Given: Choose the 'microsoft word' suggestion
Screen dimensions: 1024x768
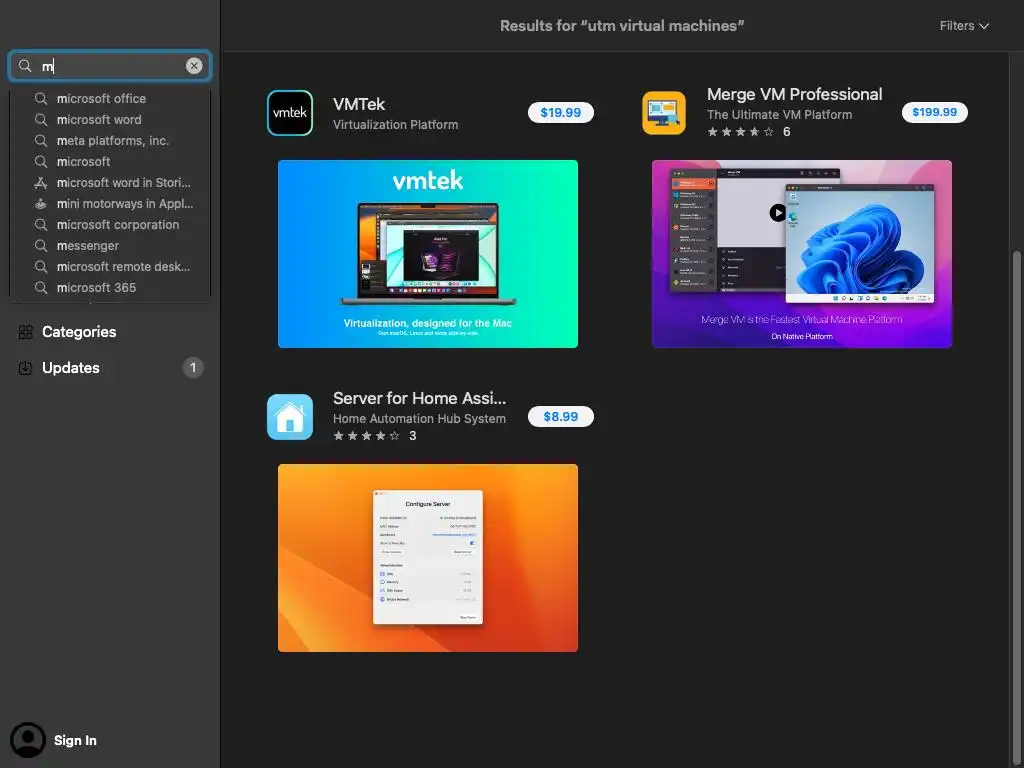Looking at the screenshot, I should tap(110, 120).
